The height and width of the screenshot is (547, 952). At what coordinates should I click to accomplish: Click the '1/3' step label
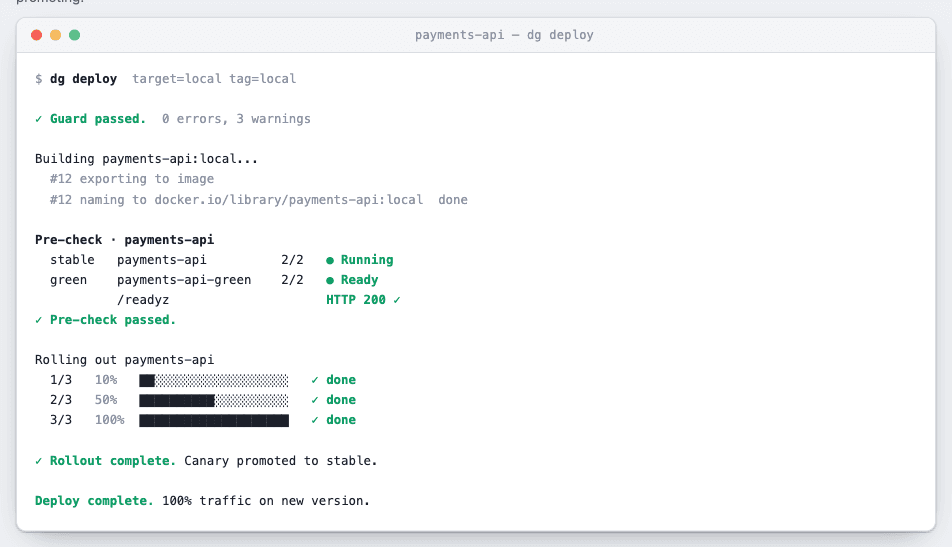click(61, 380)
